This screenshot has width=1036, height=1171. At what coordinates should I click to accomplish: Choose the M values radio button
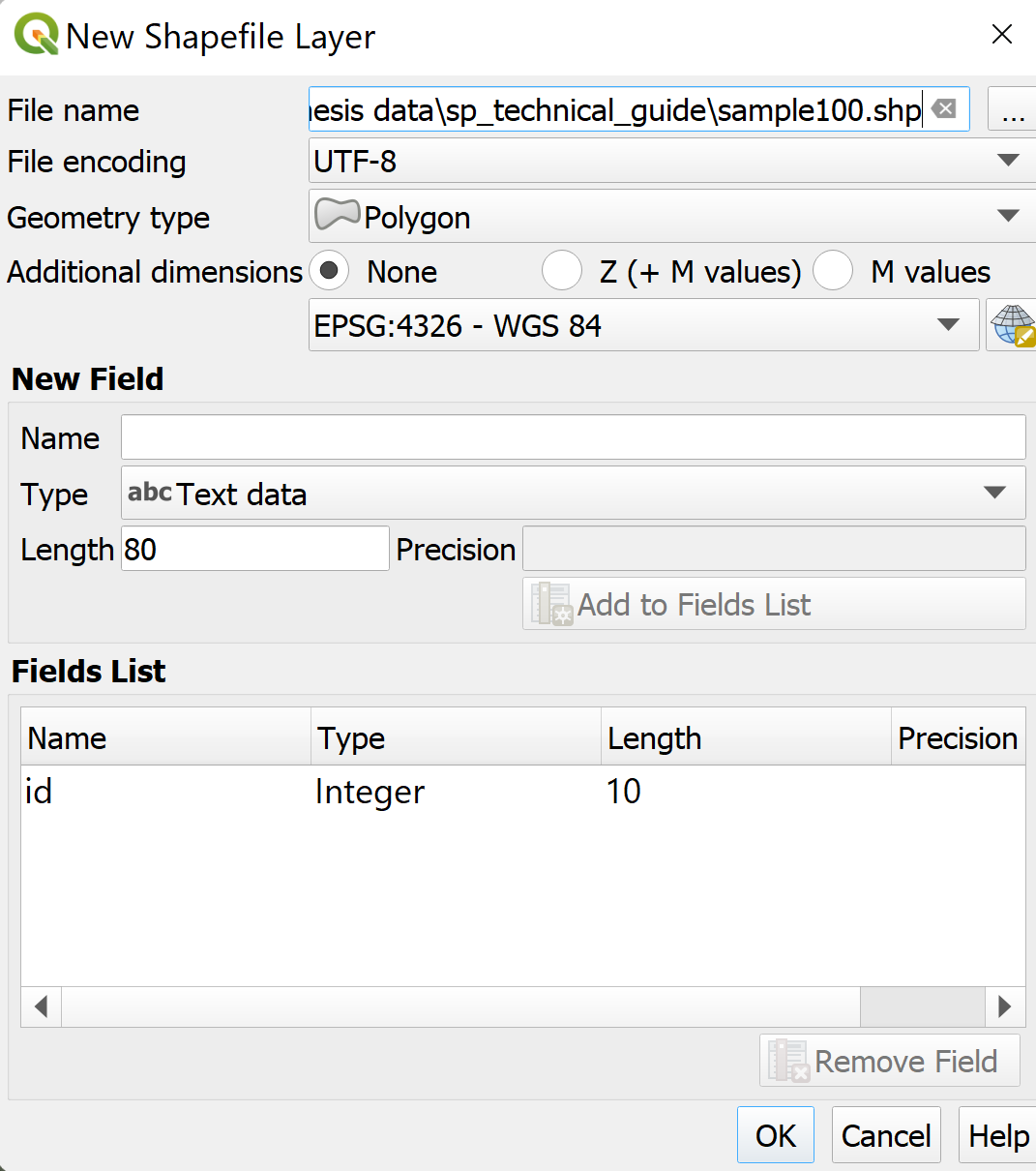(833, 272)
